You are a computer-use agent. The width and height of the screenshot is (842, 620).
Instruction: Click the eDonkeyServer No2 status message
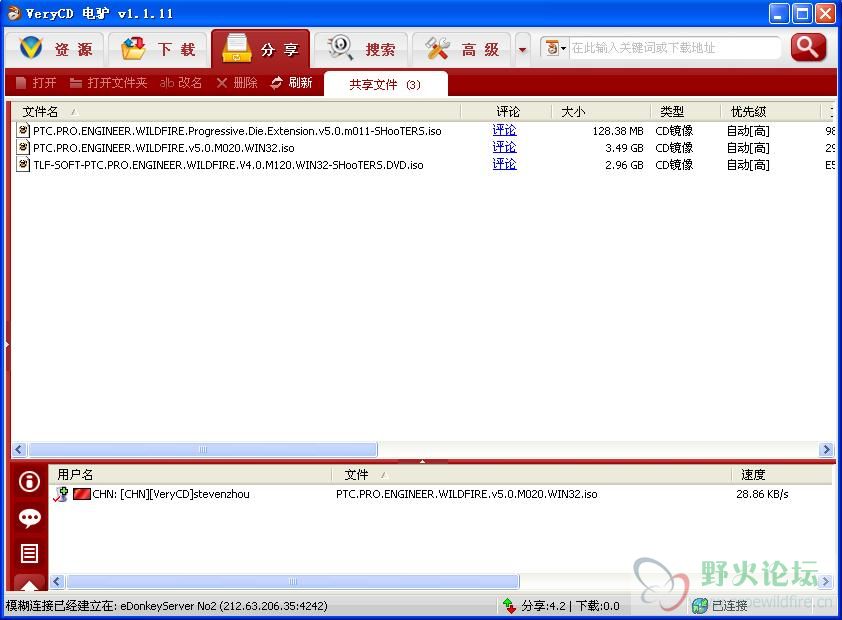(166, 606)
